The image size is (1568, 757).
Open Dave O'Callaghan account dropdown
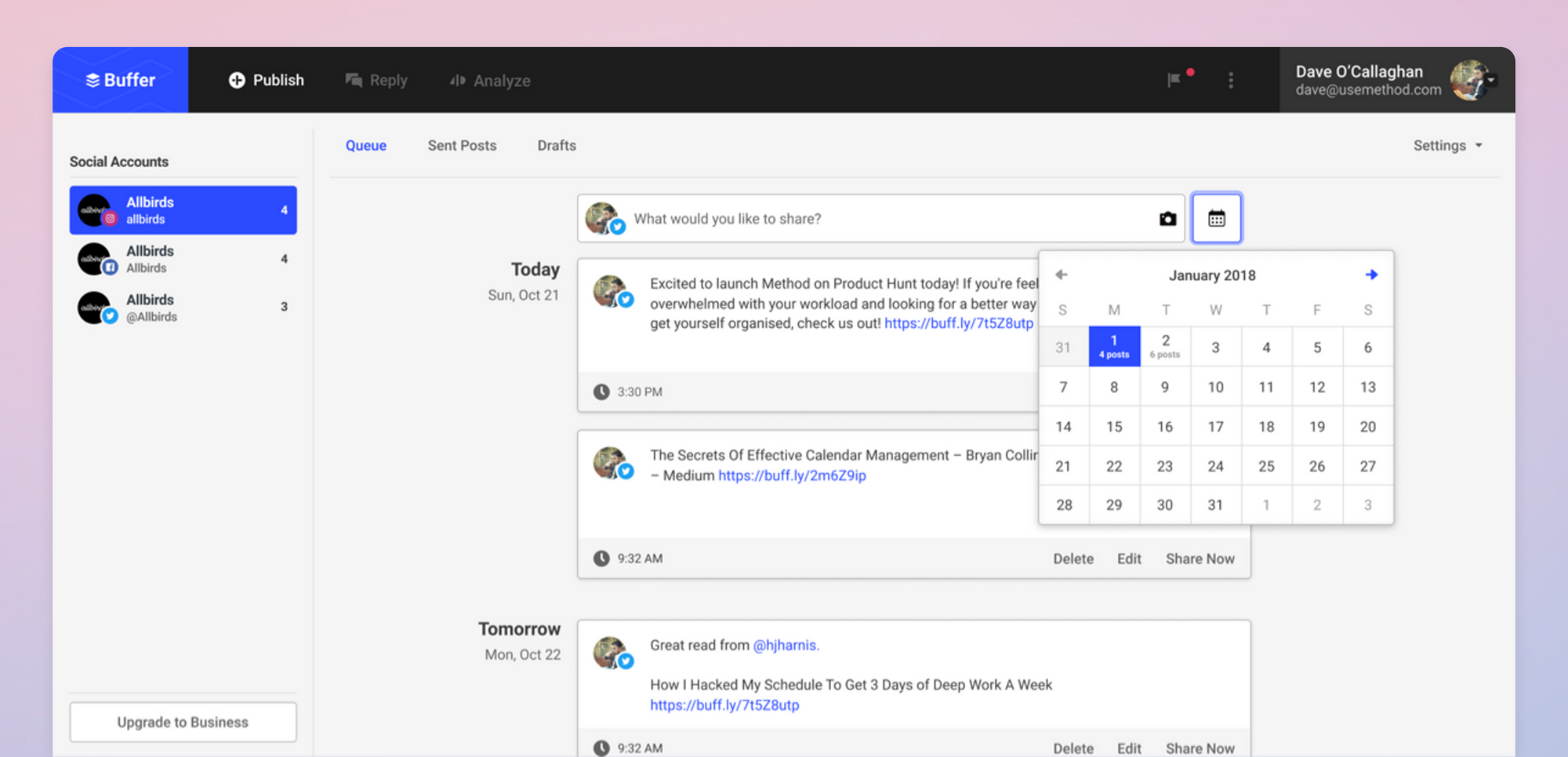coord(1397,80)
